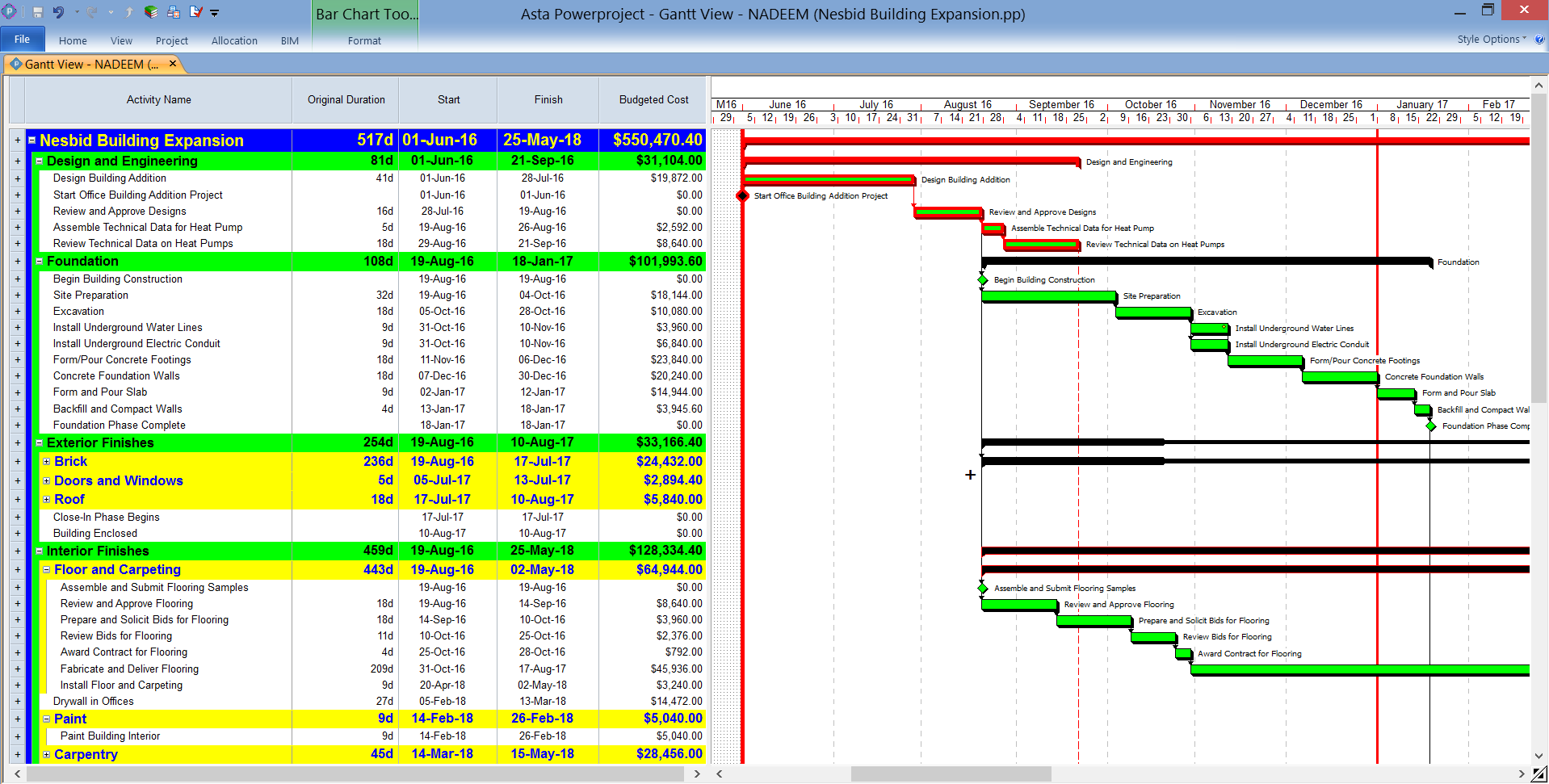Open the Project ribbon tab
1549x784 pixels.
pos(172,40)
